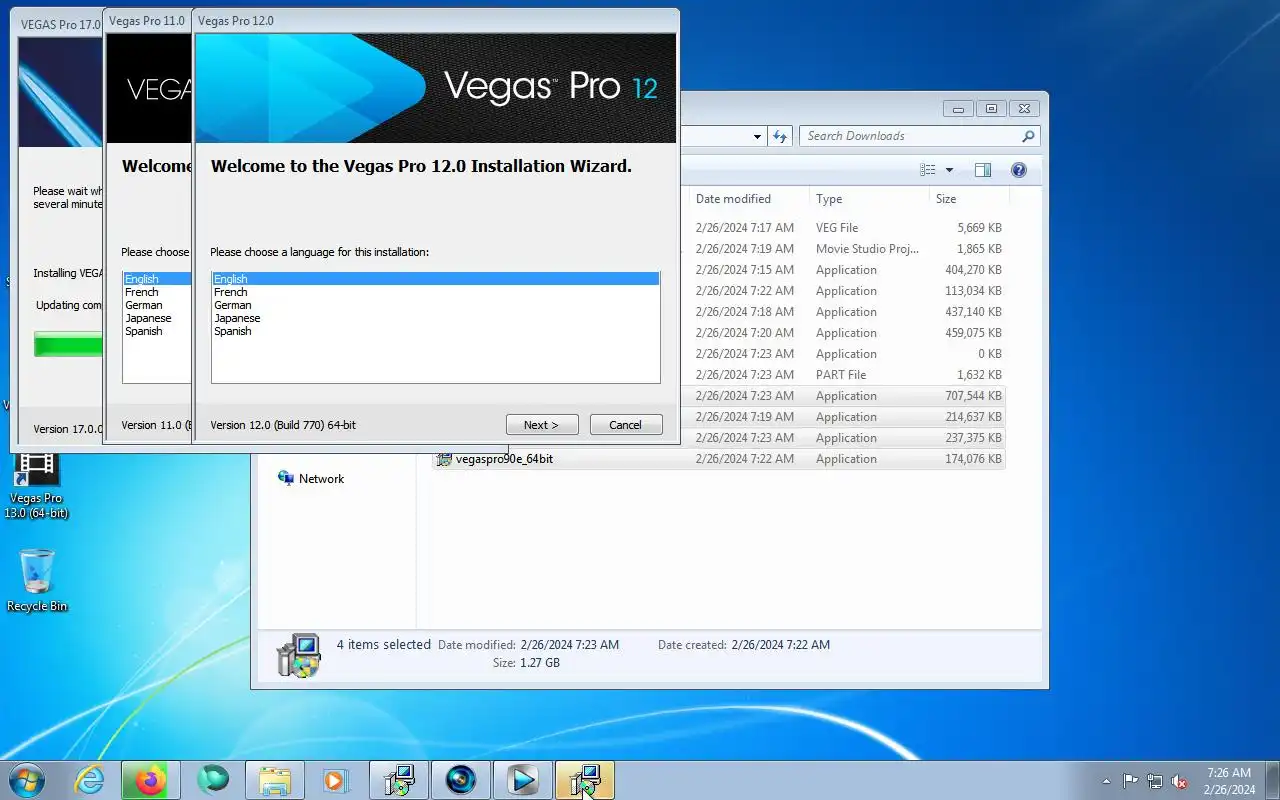The height and width of the screenshot is (800, 1280).
Task: Click the vegaspro90e_64bit file icon
Action: pos(444,459)
